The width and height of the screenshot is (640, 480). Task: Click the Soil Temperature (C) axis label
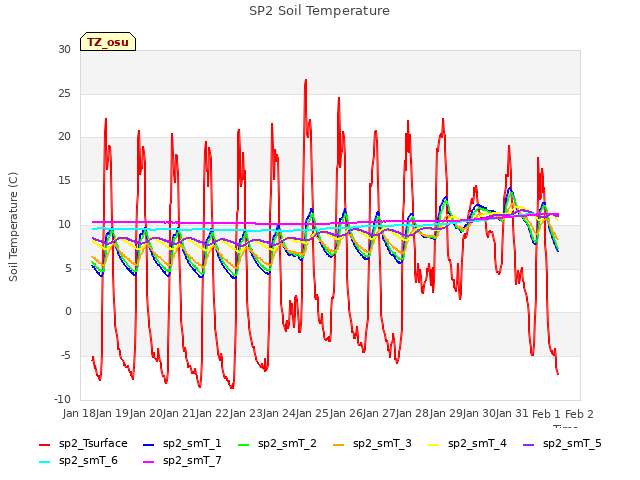[x=13, y=227]
